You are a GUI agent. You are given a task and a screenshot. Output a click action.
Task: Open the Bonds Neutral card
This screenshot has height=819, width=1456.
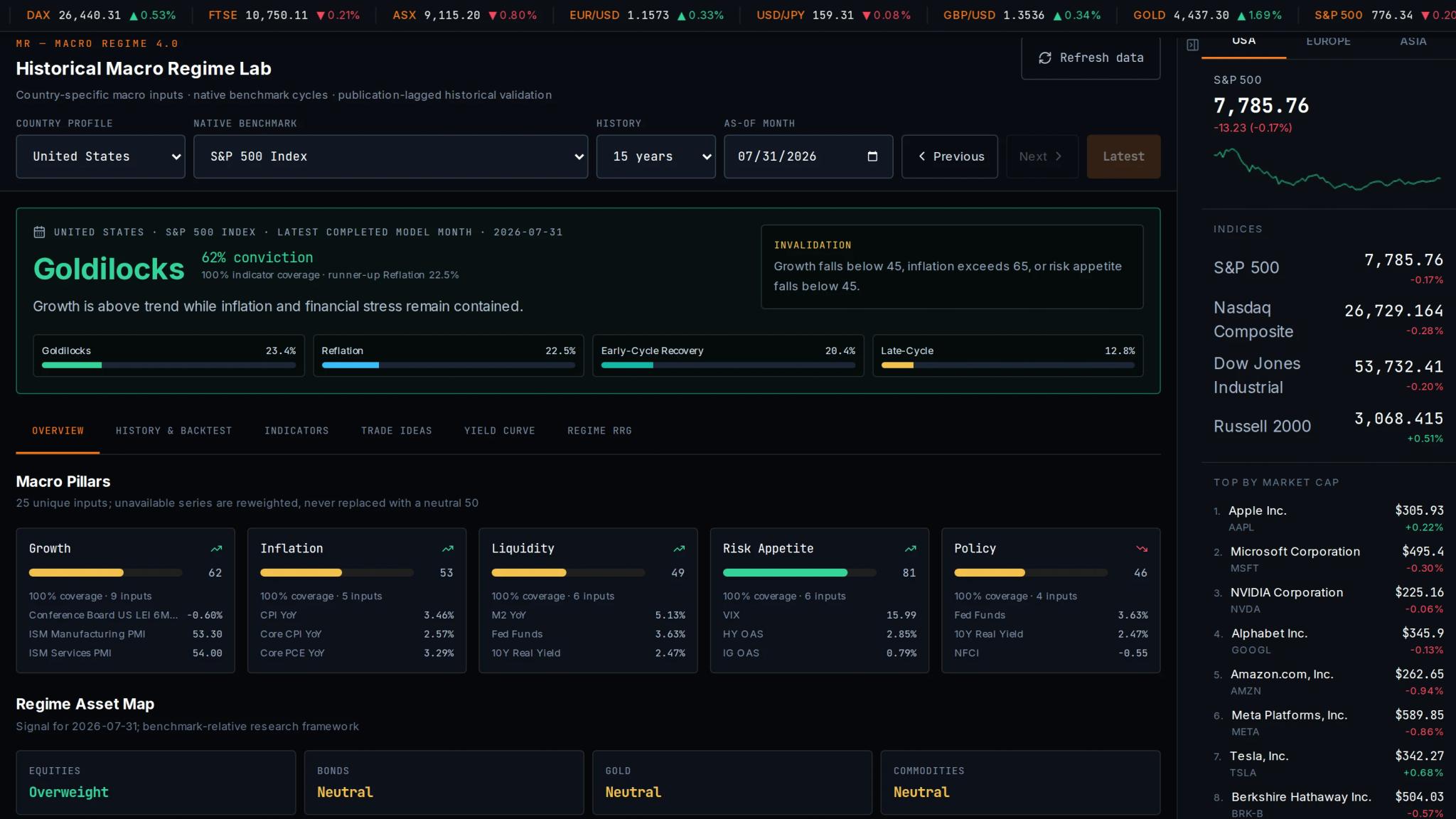tap(444, 782)
